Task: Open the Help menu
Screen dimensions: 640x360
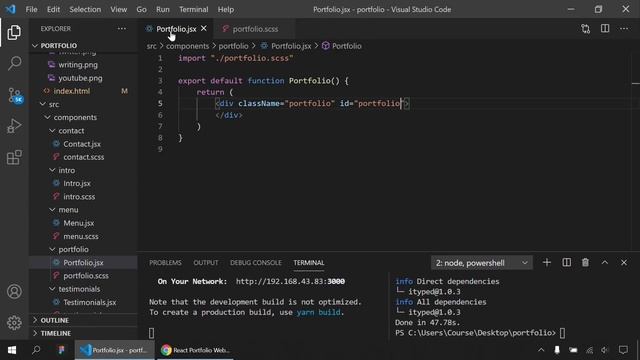Action: [226, 9]
